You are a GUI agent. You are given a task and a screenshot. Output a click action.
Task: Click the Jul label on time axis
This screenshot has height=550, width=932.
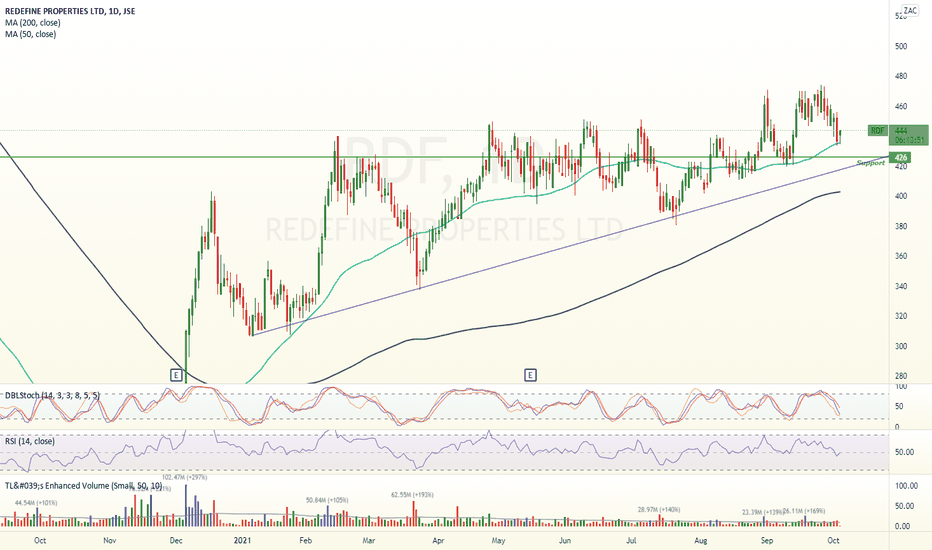pyautogui.click(x=632, y=540)
